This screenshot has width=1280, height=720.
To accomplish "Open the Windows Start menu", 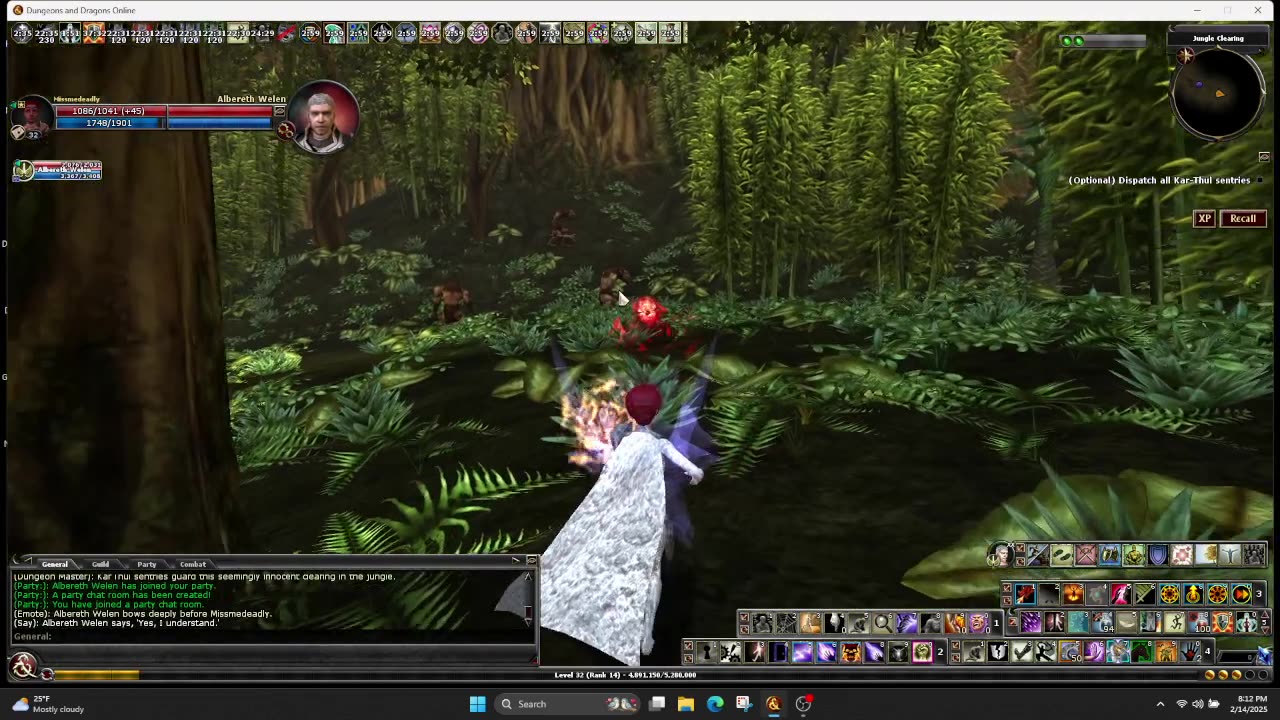I will tap(477, 704).
